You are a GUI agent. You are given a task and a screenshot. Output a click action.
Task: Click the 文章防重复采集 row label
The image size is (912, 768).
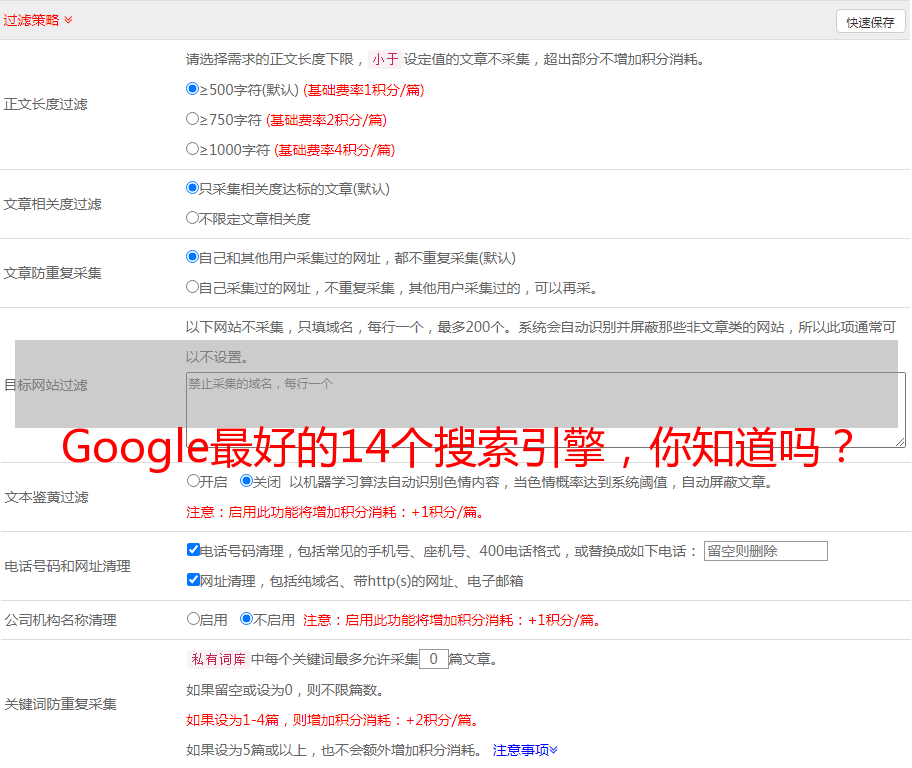(52, 273)
